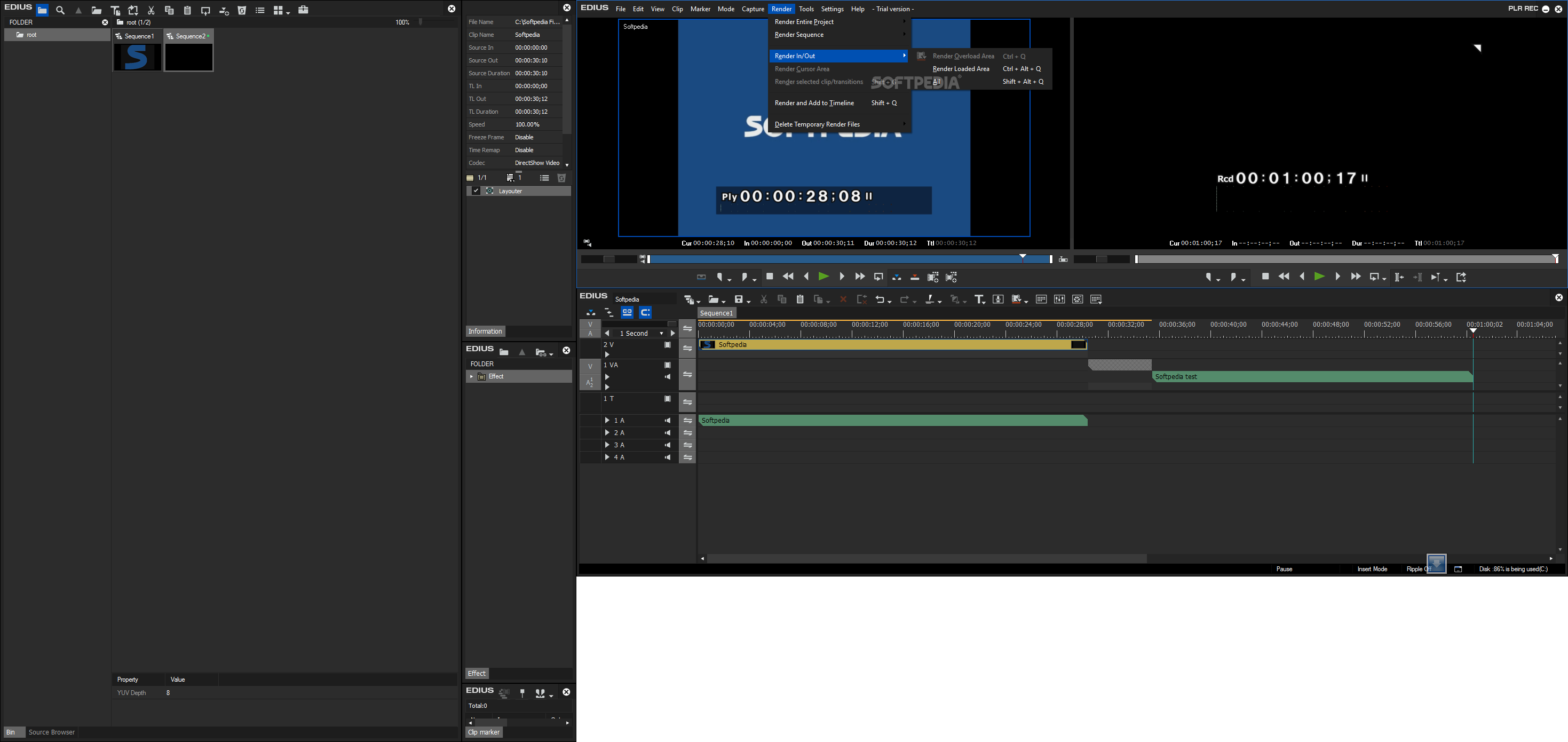Click the Add Clip open-folder icon in Bin
Image resolution: width=1568 pixels, height=742 pixels.
tap(97, 10)
